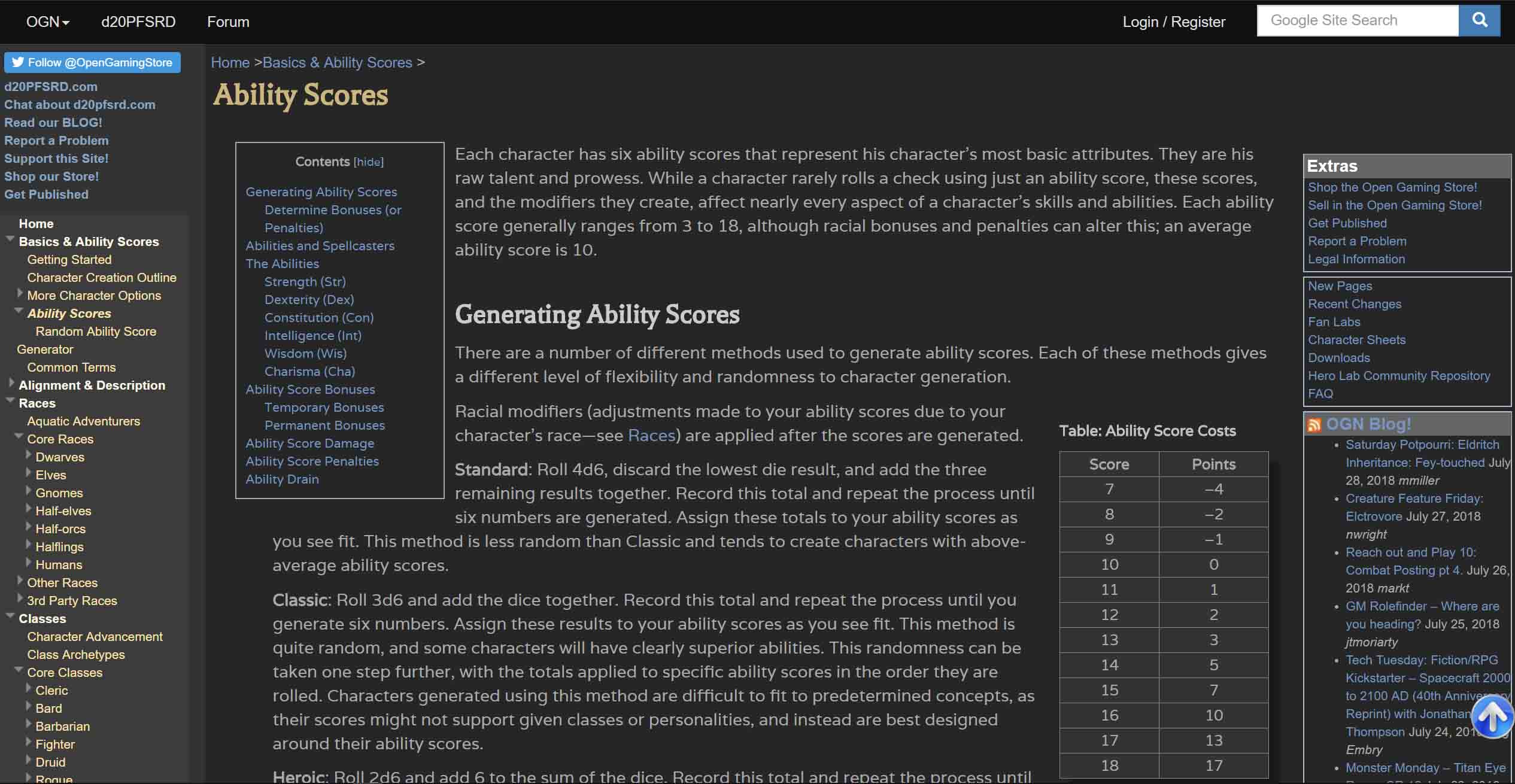Click the search magnifier button
1515x784 pixels.
tap(1479, 21)
